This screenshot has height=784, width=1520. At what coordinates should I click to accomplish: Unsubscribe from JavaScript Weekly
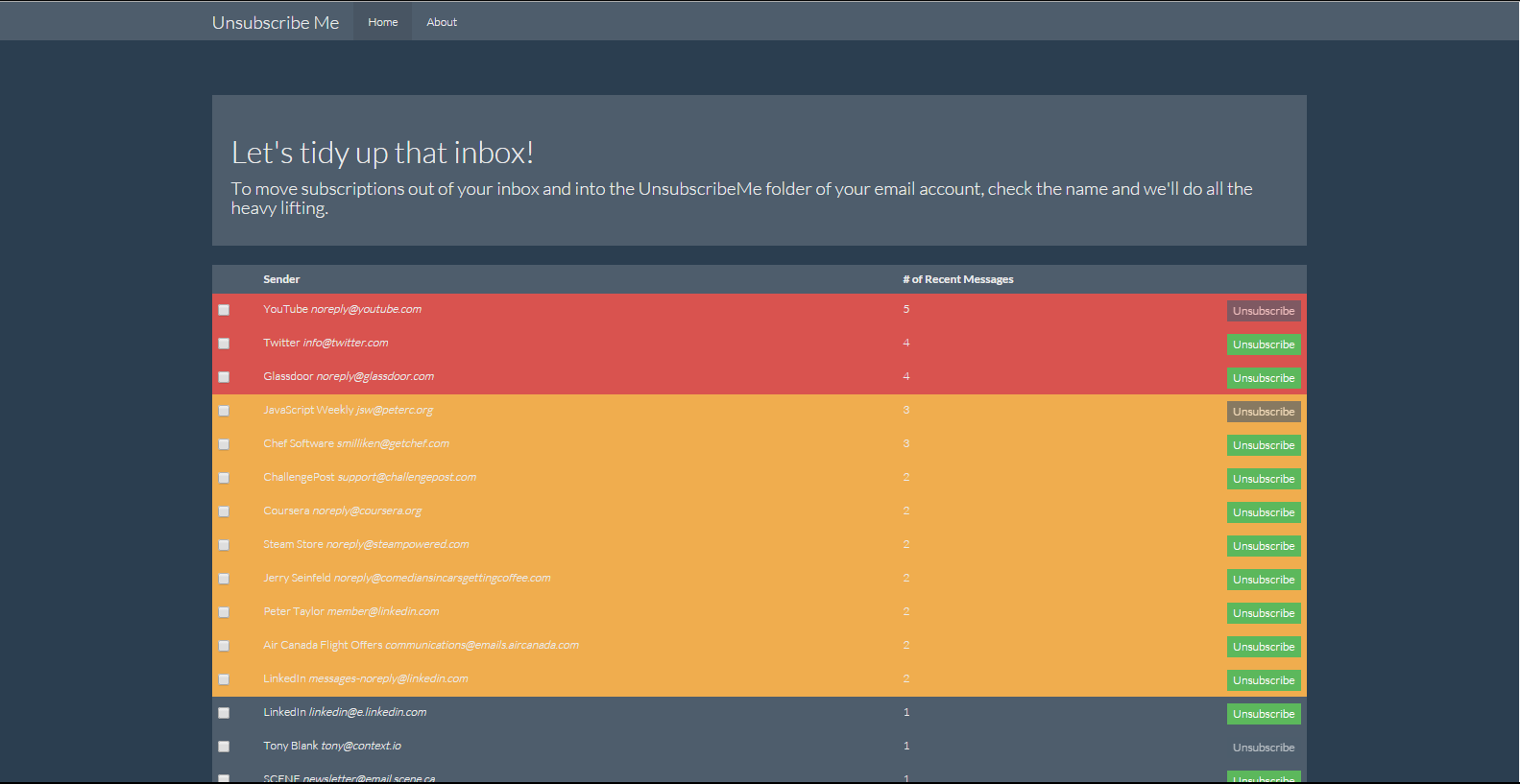[1264, 412]
